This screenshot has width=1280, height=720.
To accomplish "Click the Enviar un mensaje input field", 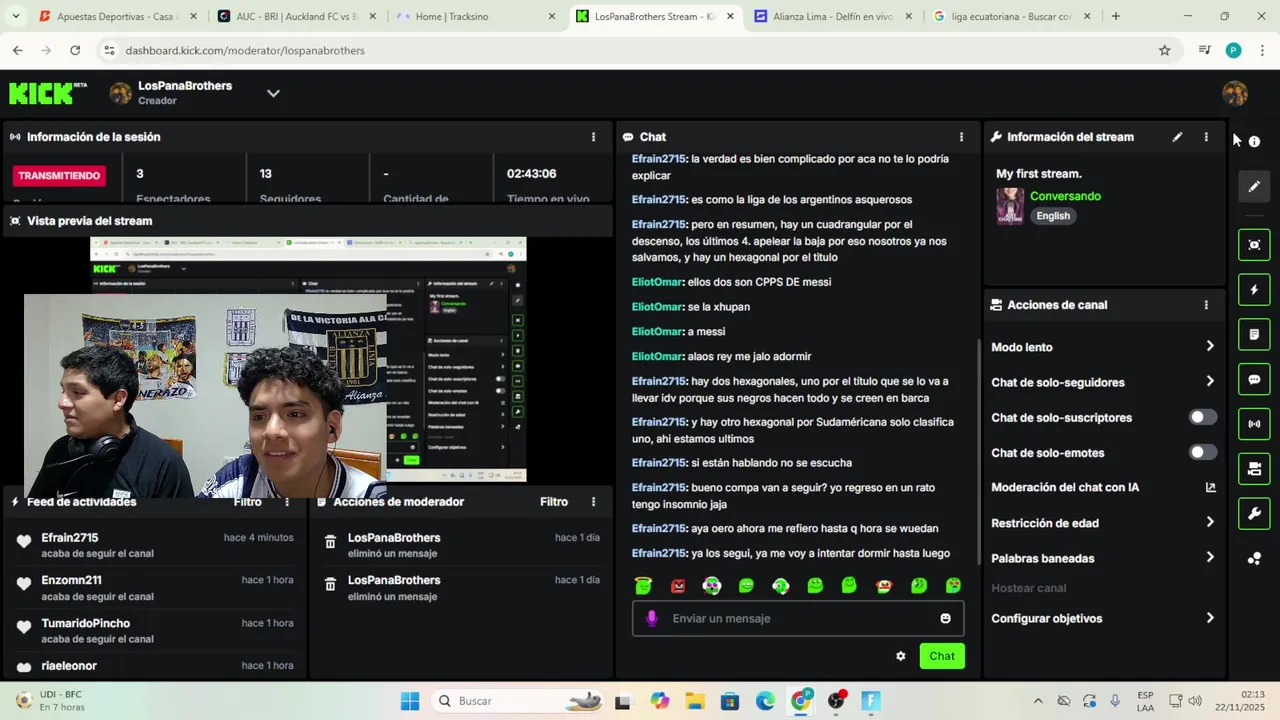I will click(x=798, y=618).
